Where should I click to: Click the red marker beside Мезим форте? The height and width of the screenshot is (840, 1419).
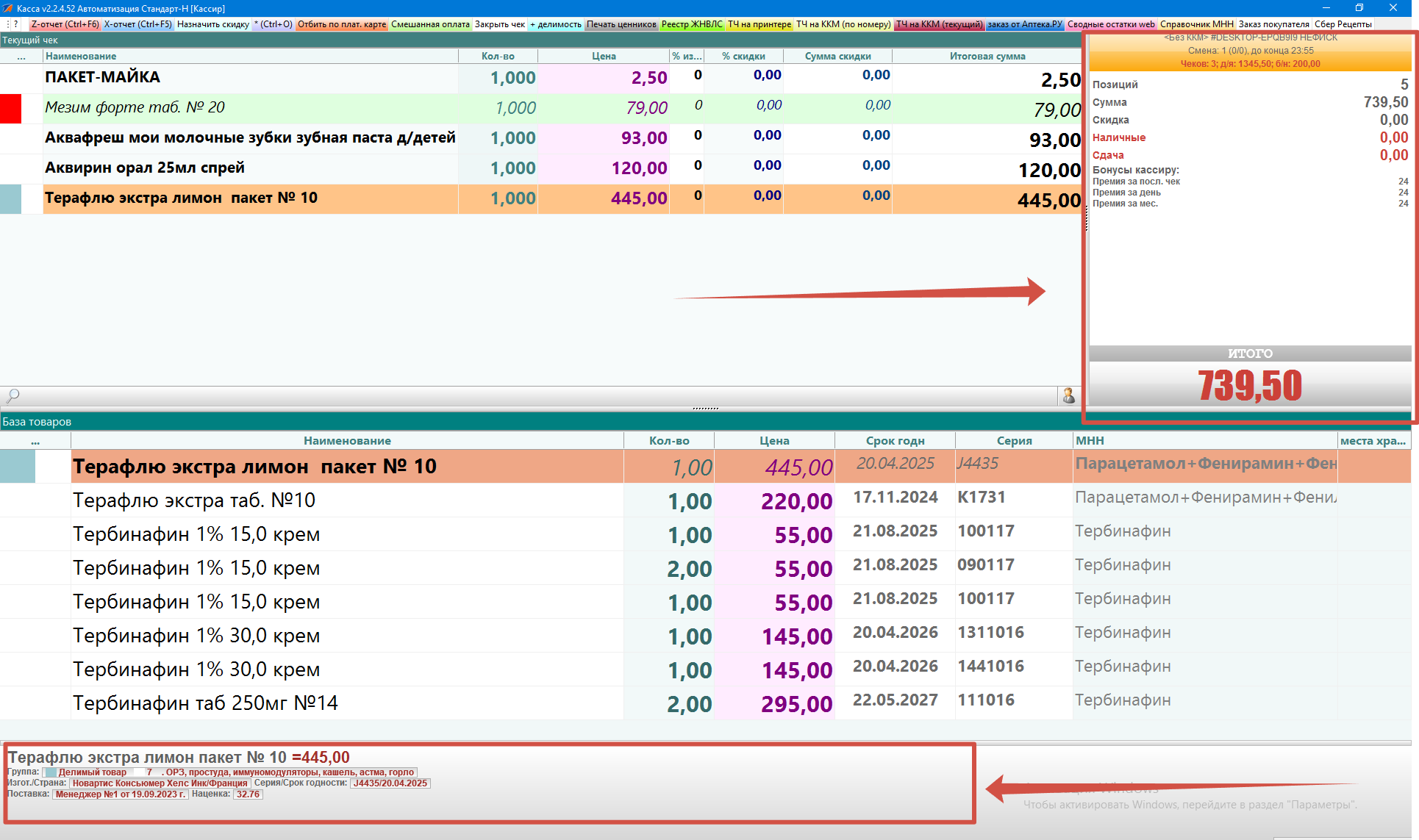click(x=10, y=108)
